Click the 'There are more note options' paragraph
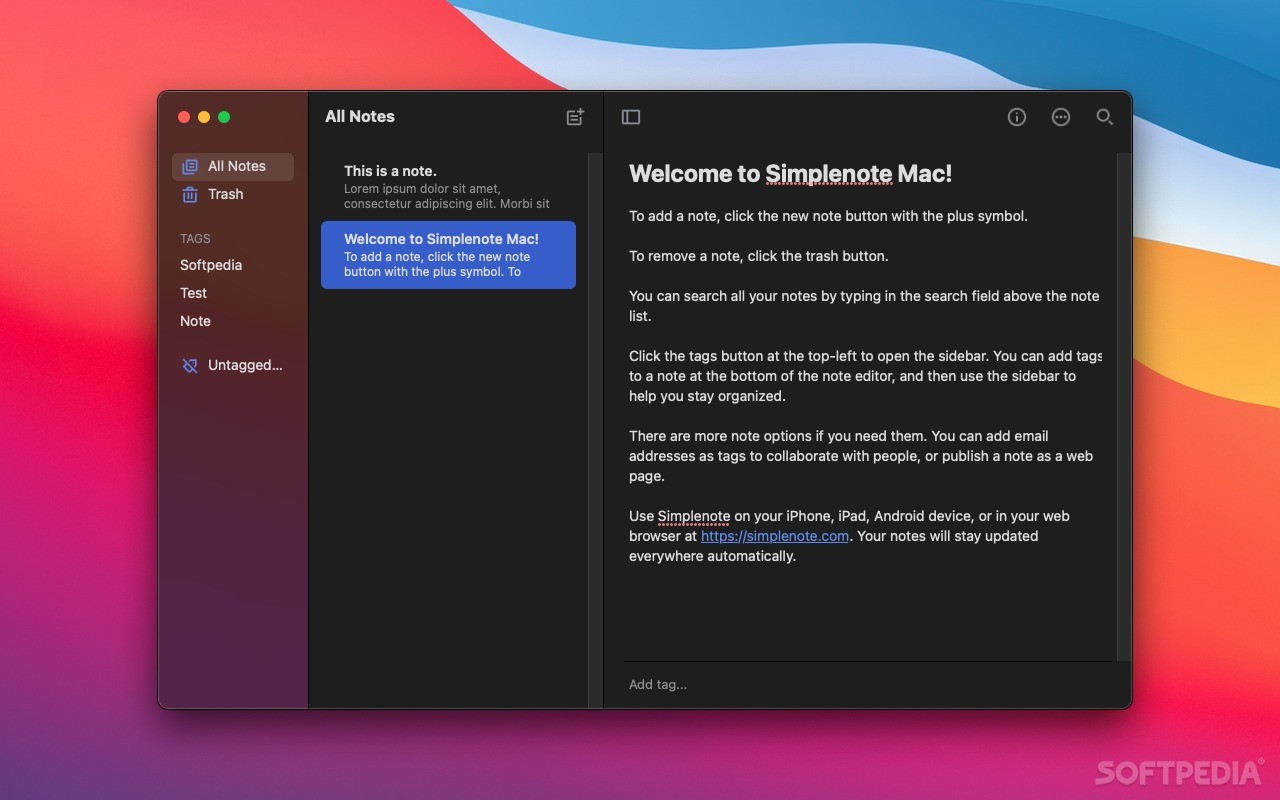This screenshot has width=1280, height=800. (x=861, y=456)
